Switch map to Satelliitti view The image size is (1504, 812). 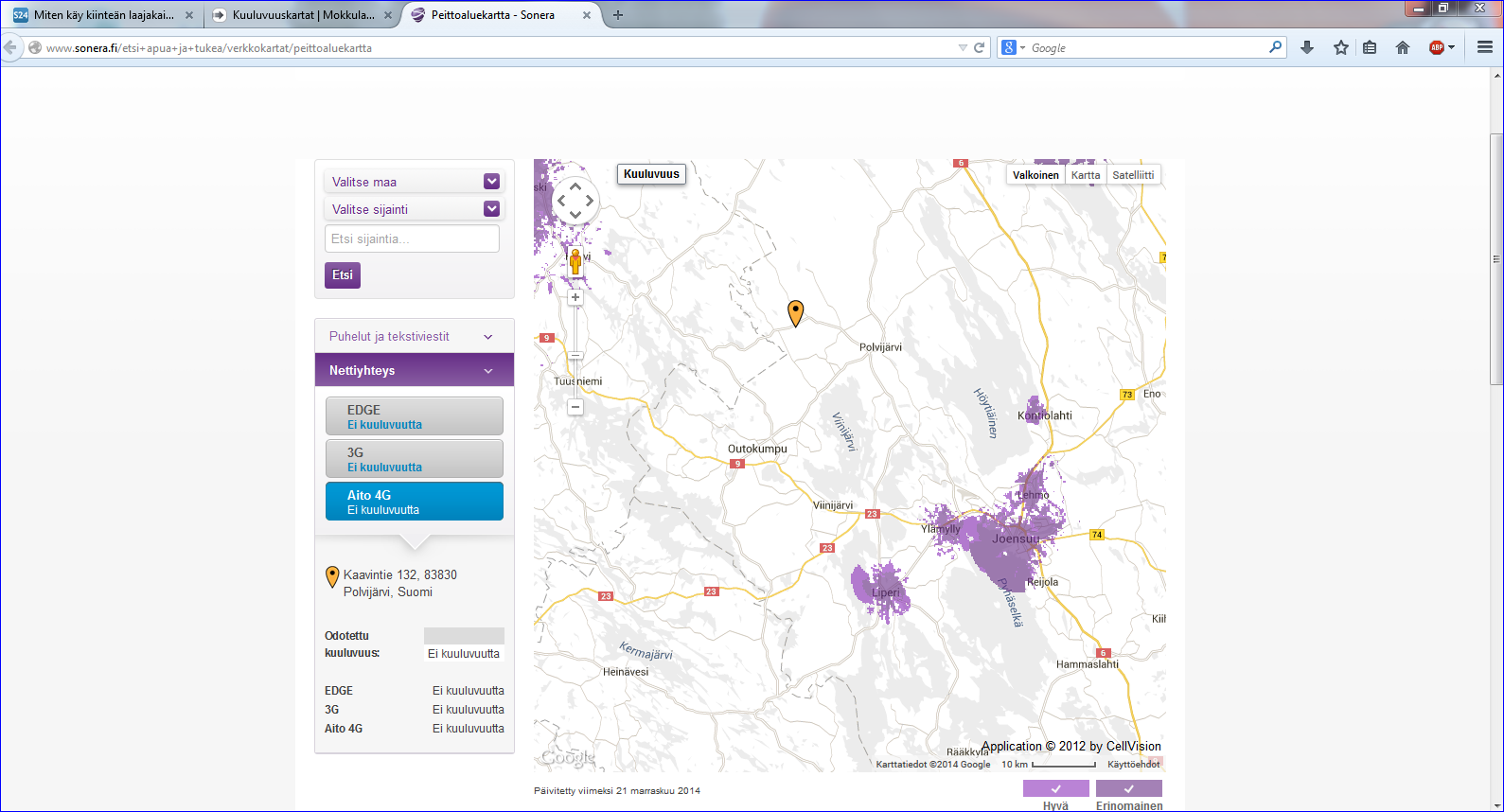point(1133,175)
